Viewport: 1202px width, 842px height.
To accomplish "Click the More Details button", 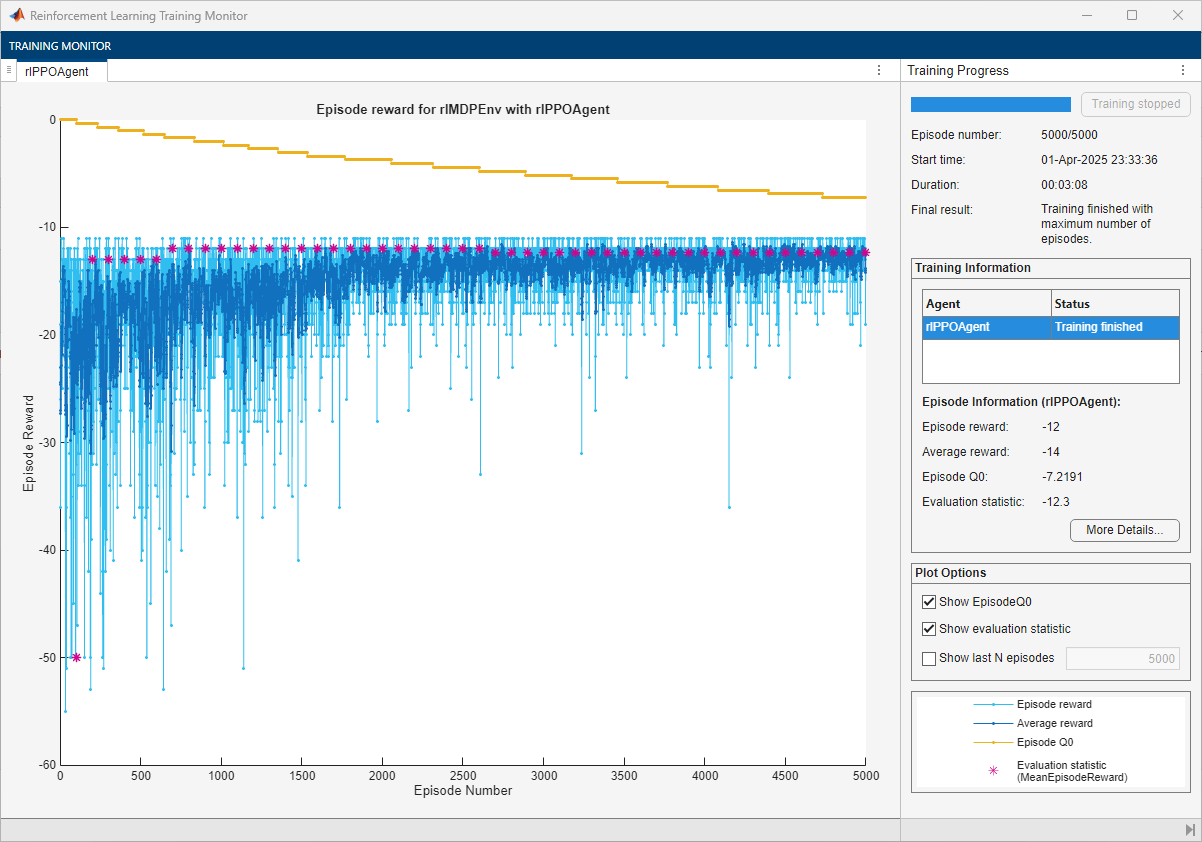I will click(x=1124, y=530).
